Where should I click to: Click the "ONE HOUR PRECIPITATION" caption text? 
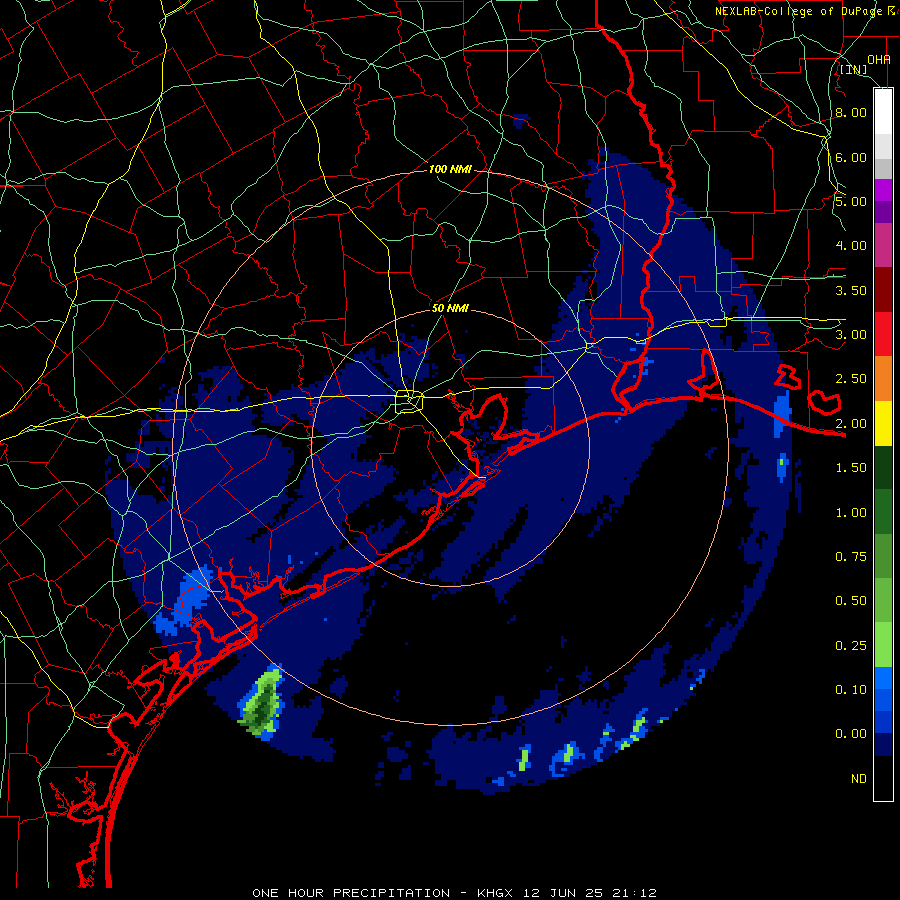[x=351, y=893]
